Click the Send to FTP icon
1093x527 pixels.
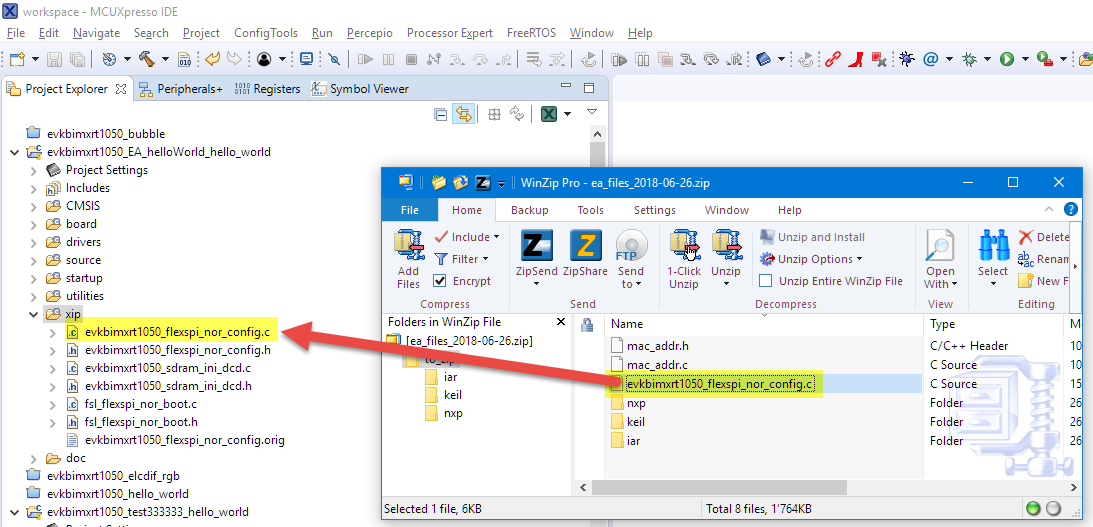(x=631, y=246)
